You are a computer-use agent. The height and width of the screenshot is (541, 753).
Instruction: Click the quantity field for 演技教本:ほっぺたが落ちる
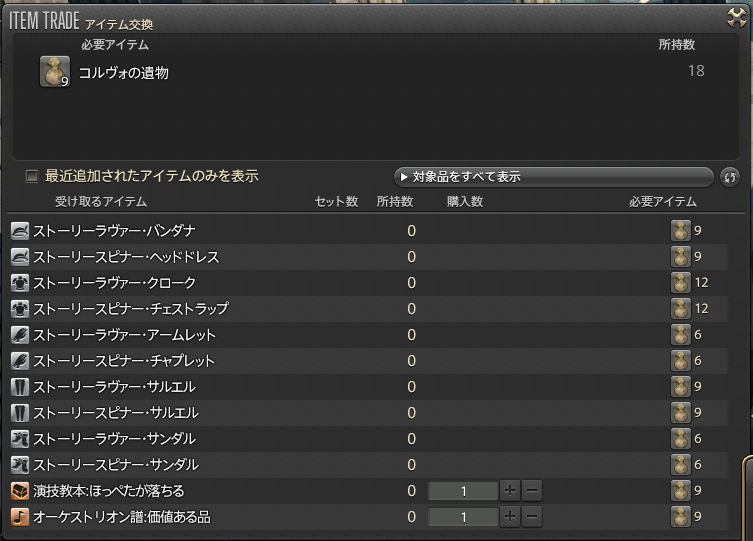click(x=463, y=491)
